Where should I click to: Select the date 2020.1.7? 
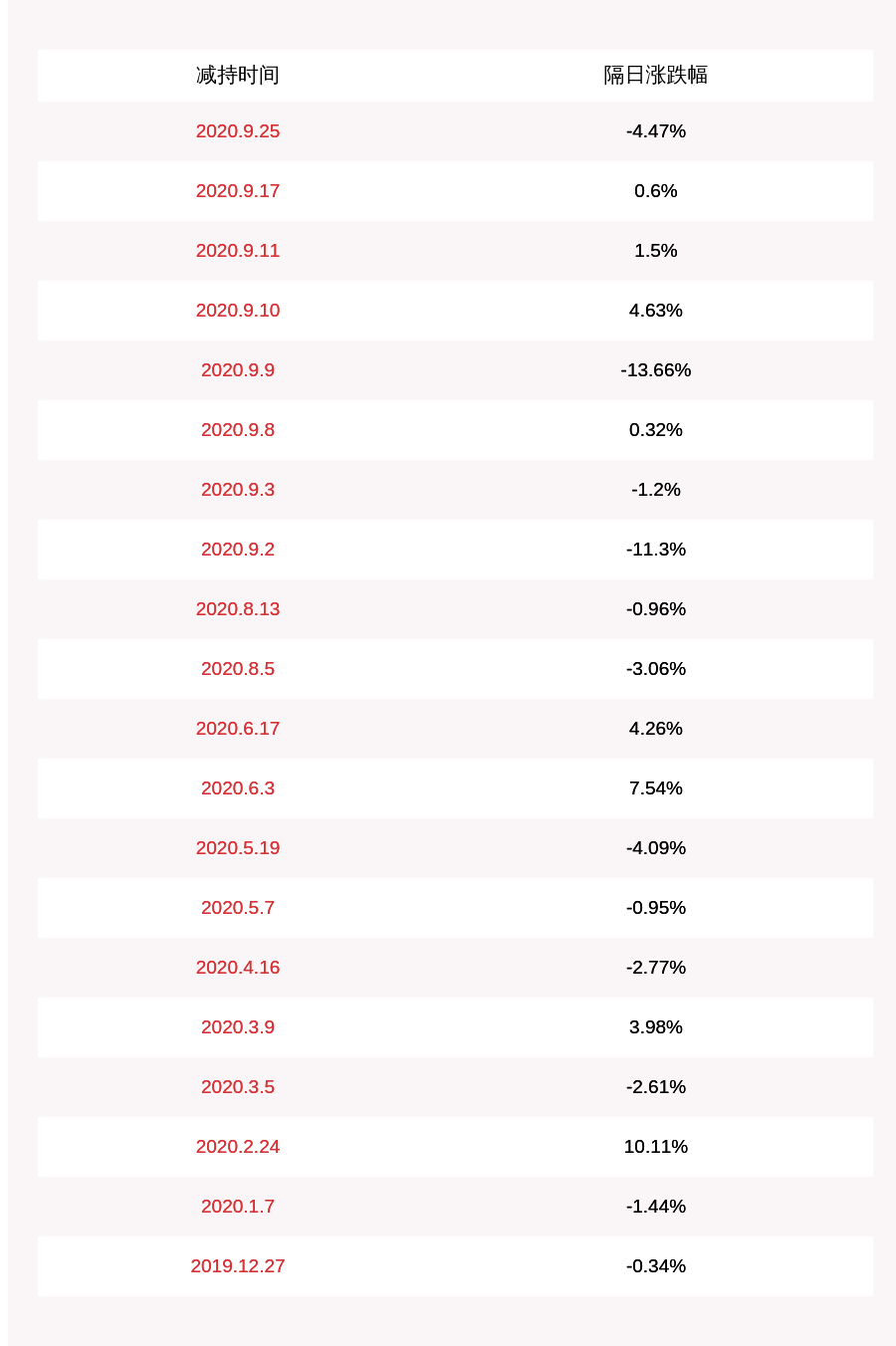[x=238, y=1207]
